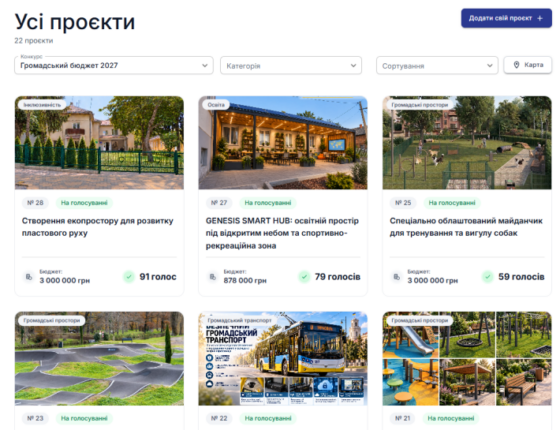Click the budget icon on project № 27 card
560x430 pixels.
pyautogui.click(x=213, y=277)
